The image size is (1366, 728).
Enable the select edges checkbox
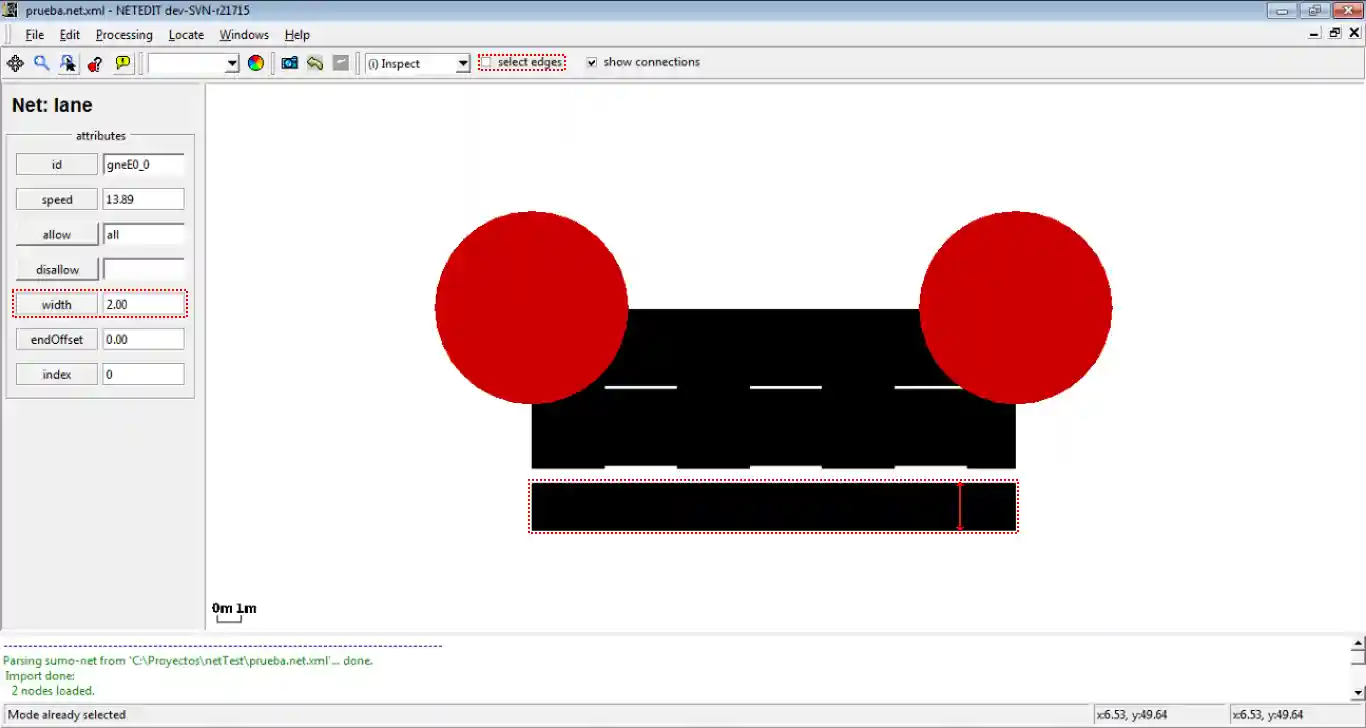point(487,63)
